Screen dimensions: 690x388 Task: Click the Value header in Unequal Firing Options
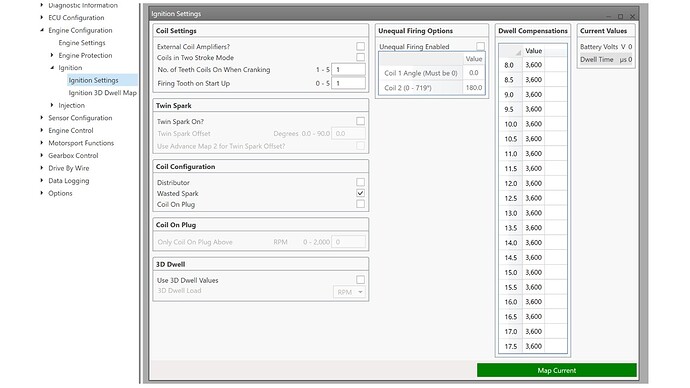pyautogui.click(x=473, y=59)
